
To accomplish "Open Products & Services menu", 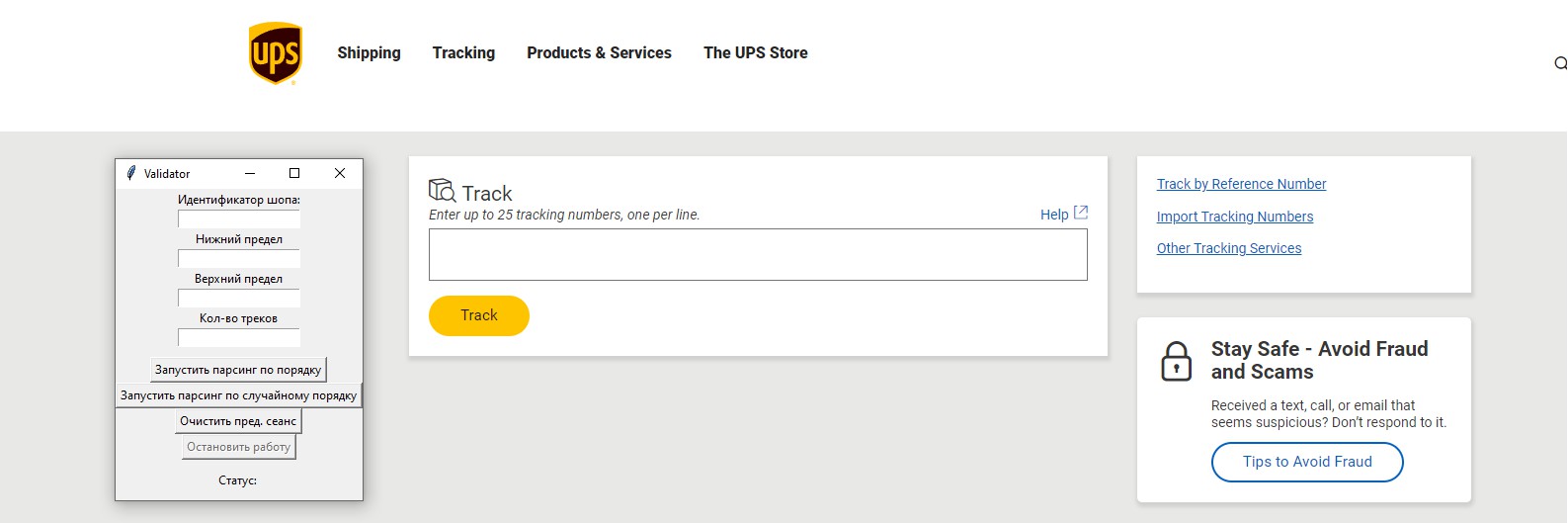I will point(599,53).
